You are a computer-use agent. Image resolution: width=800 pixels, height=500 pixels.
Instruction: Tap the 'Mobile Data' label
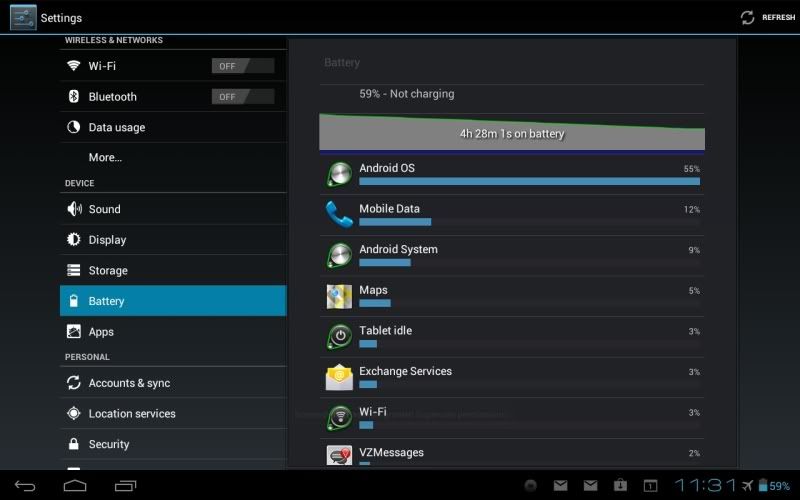(389, 209)
